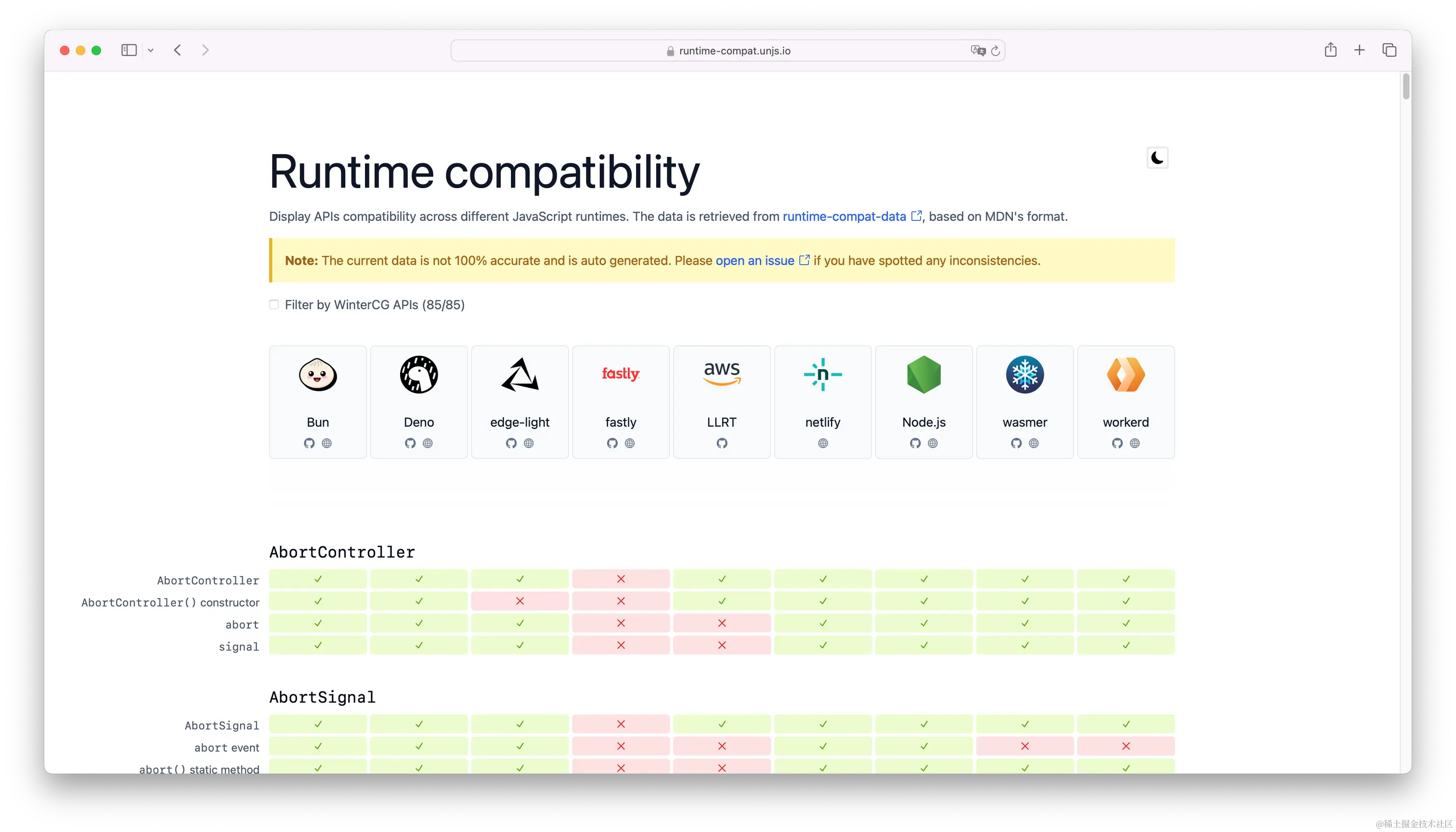Click the runtime-compat.unjs.io address bar
1456x832 pixels.
coord(734,51)
